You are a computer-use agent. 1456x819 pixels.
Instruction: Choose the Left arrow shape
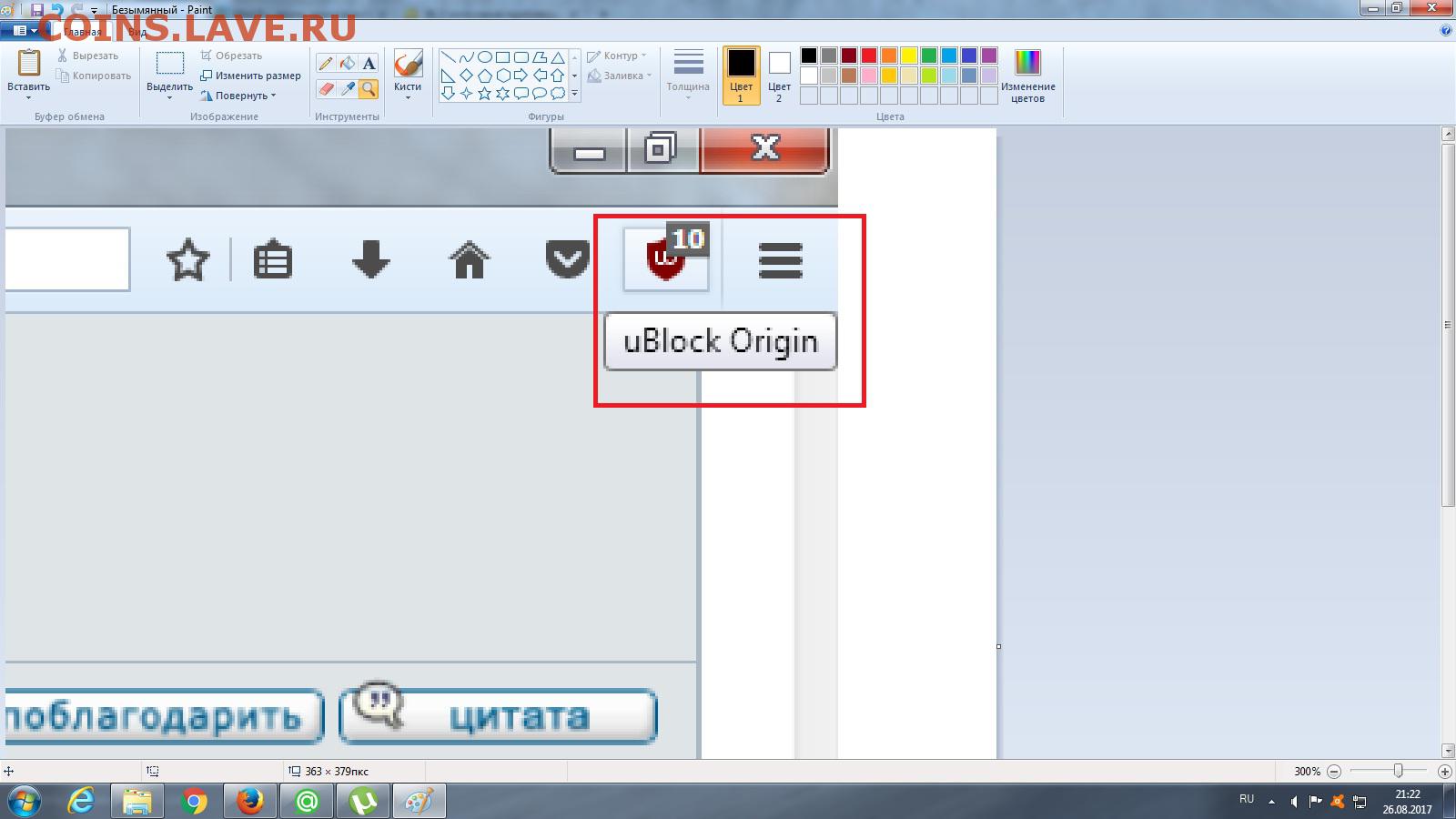pyautogui.click(x=539, y=76)
